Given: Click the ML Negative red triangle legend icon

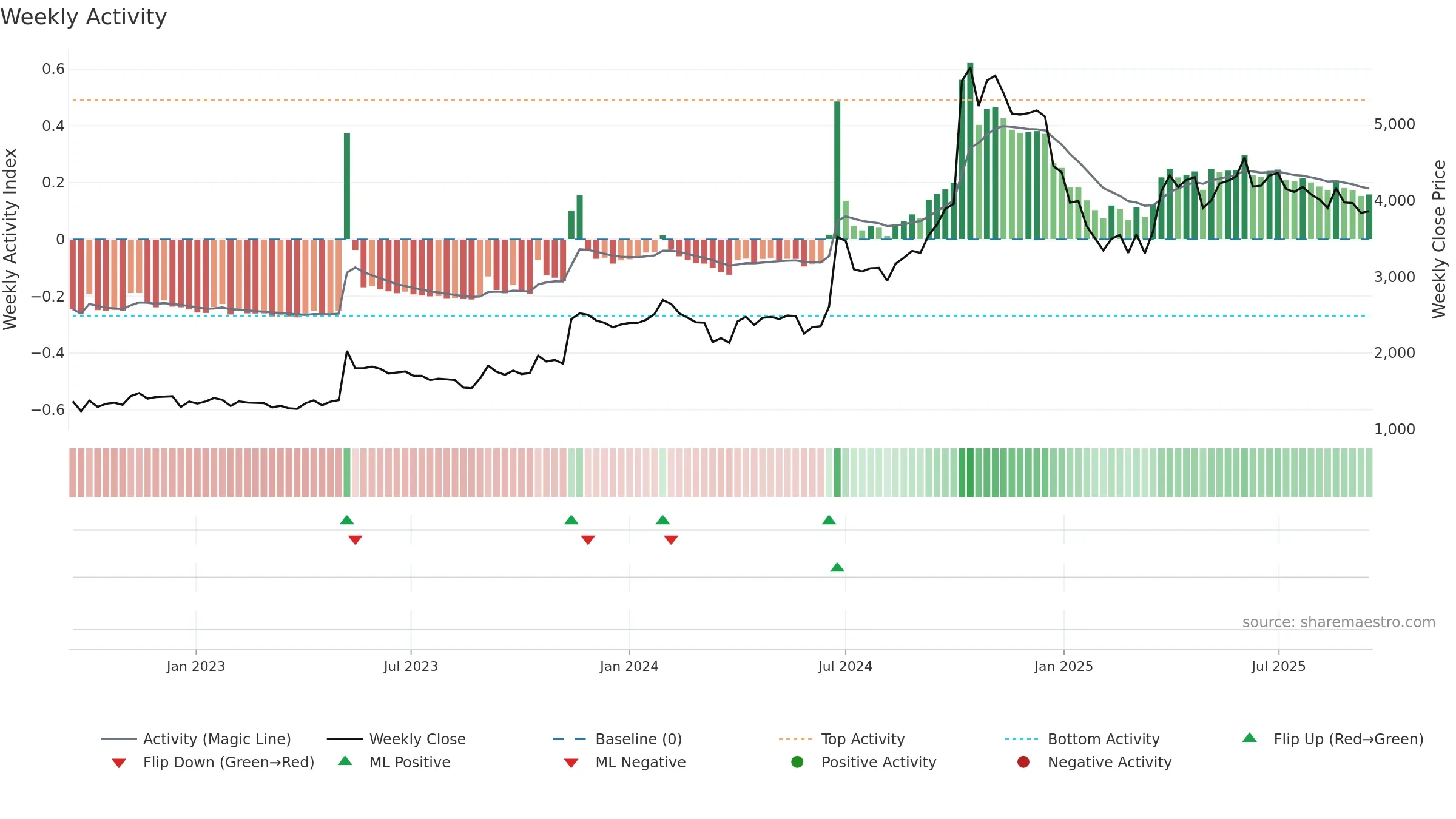Looking at the screenshot, I should [x=571, y=763].
